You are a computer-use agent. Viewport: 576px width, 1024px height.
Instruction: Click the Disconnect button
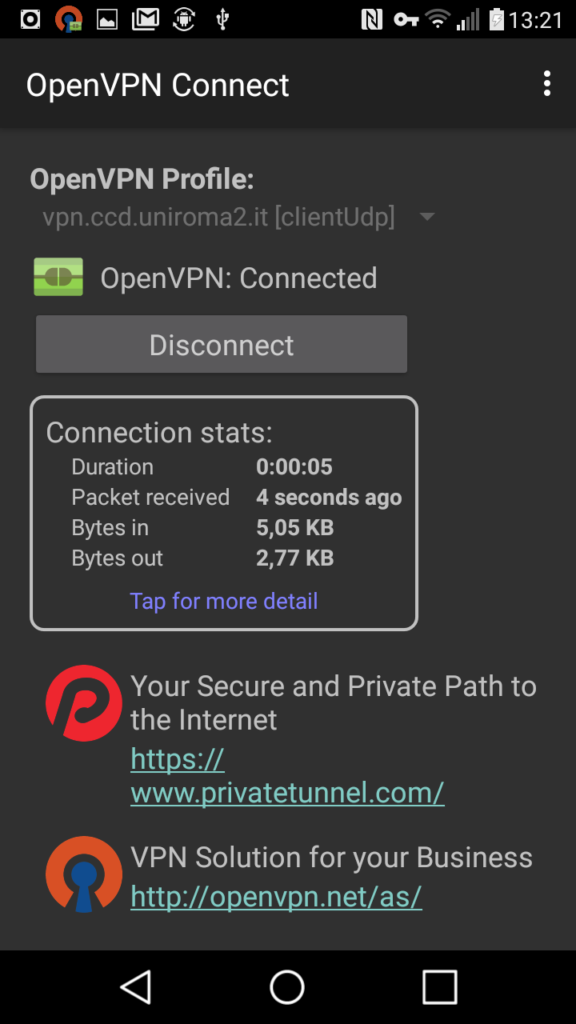[x=221, y=344]
